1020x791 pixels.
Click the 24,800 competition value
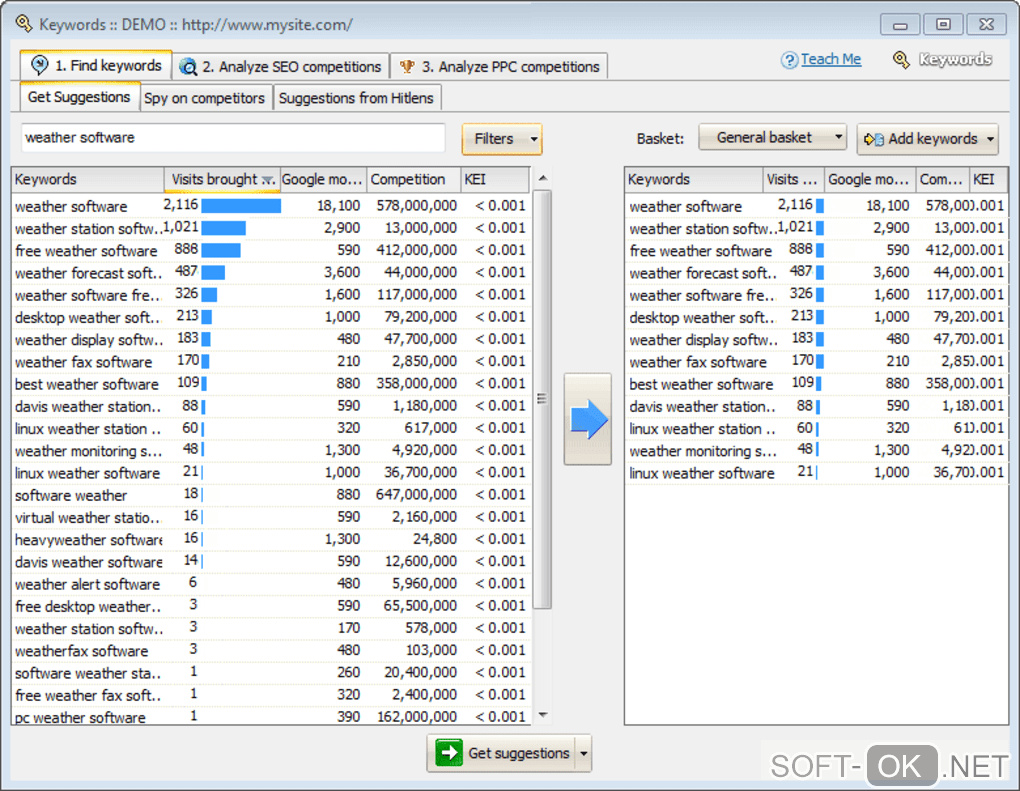(x=435, y=539)
